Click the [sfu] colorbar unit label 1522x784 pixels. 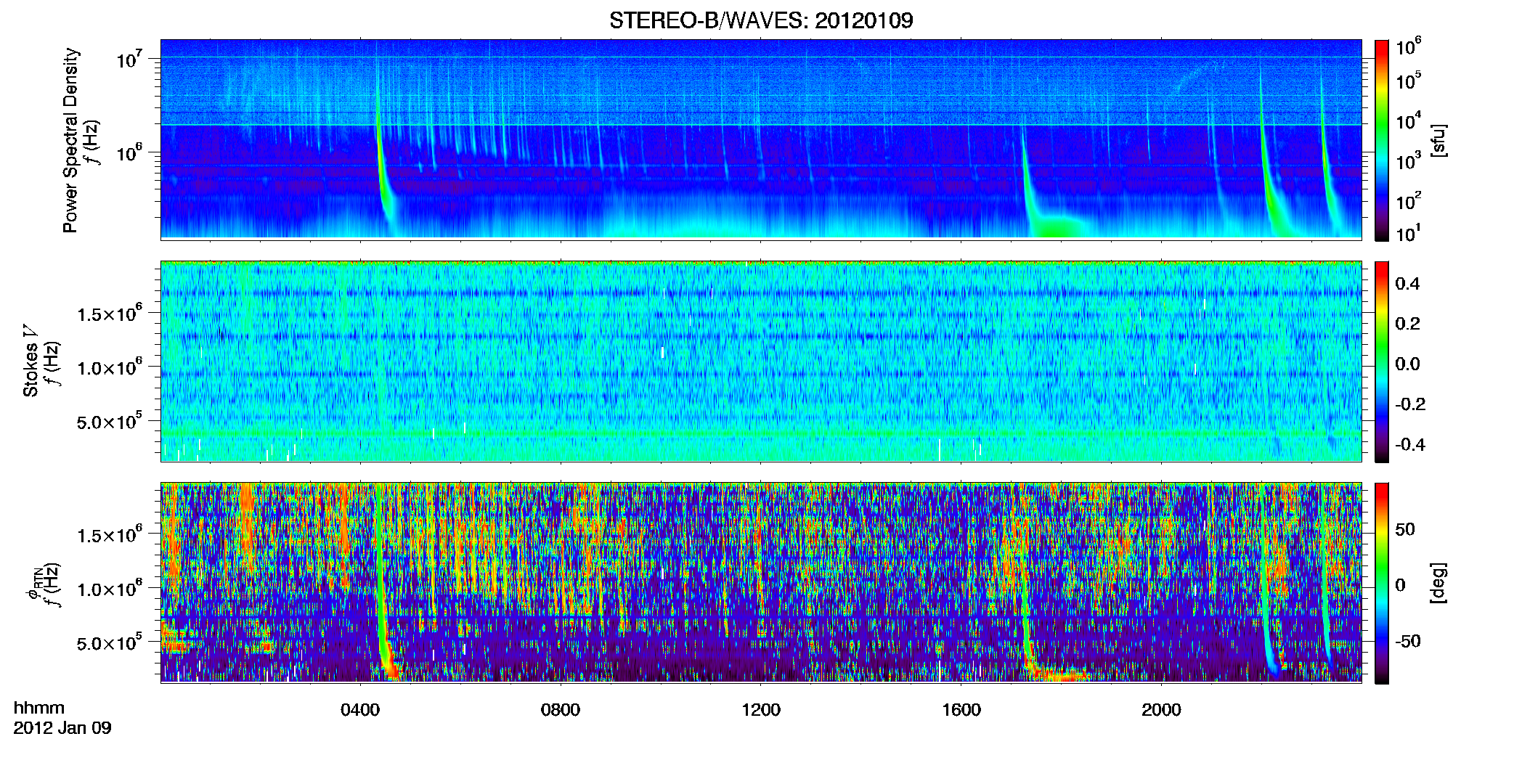1438,140
